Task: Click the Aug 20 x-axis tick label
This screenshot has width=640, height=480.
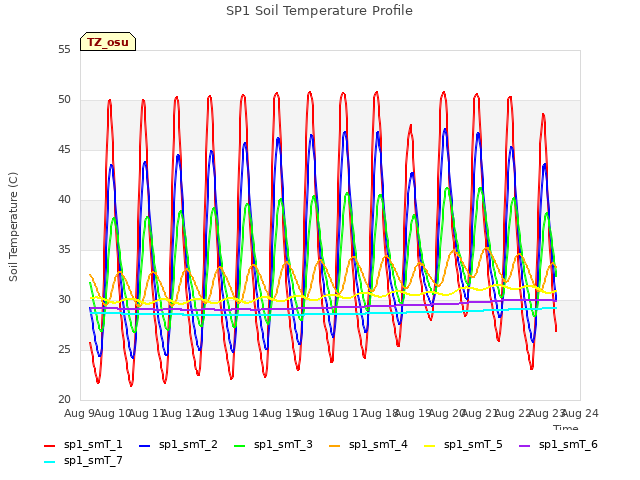Action: click(447, 414)
